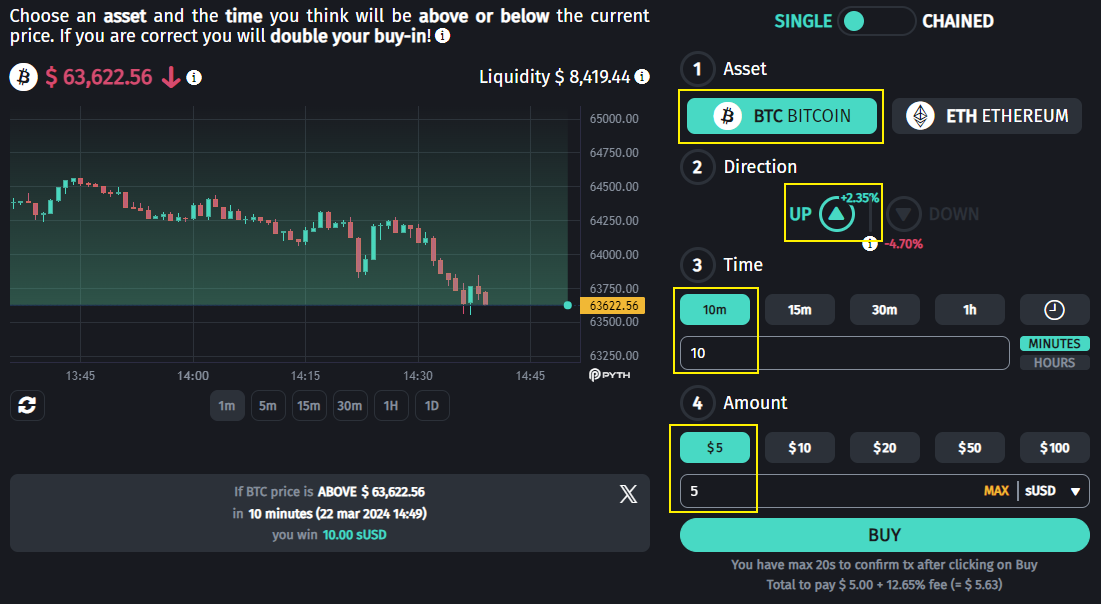The image size is (1101, 604).
Task: Click the refresh chart icon
Action: 27,405
